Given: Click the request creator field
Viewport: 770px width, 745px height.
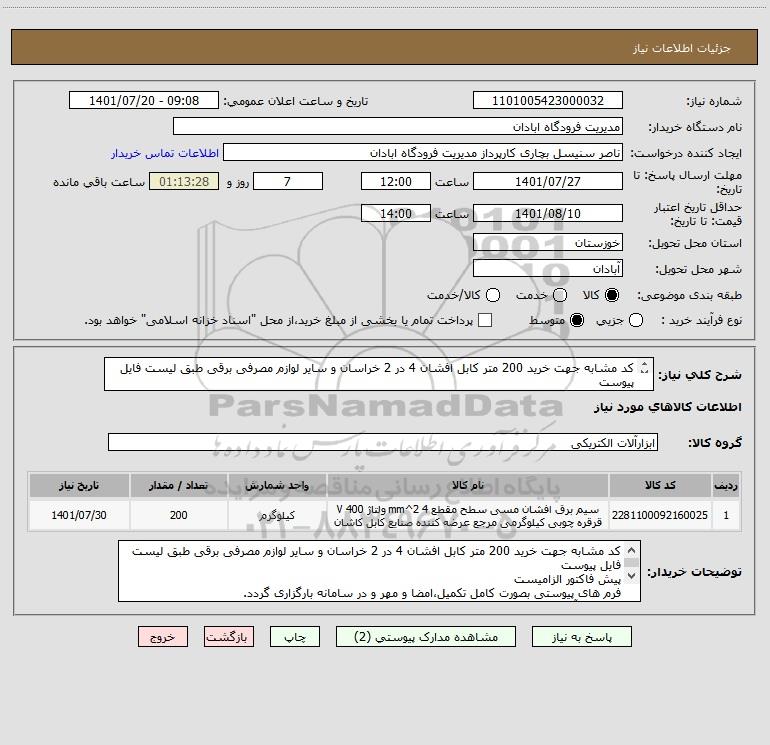Looking at the screenshot, I should [x=423, y=153].
